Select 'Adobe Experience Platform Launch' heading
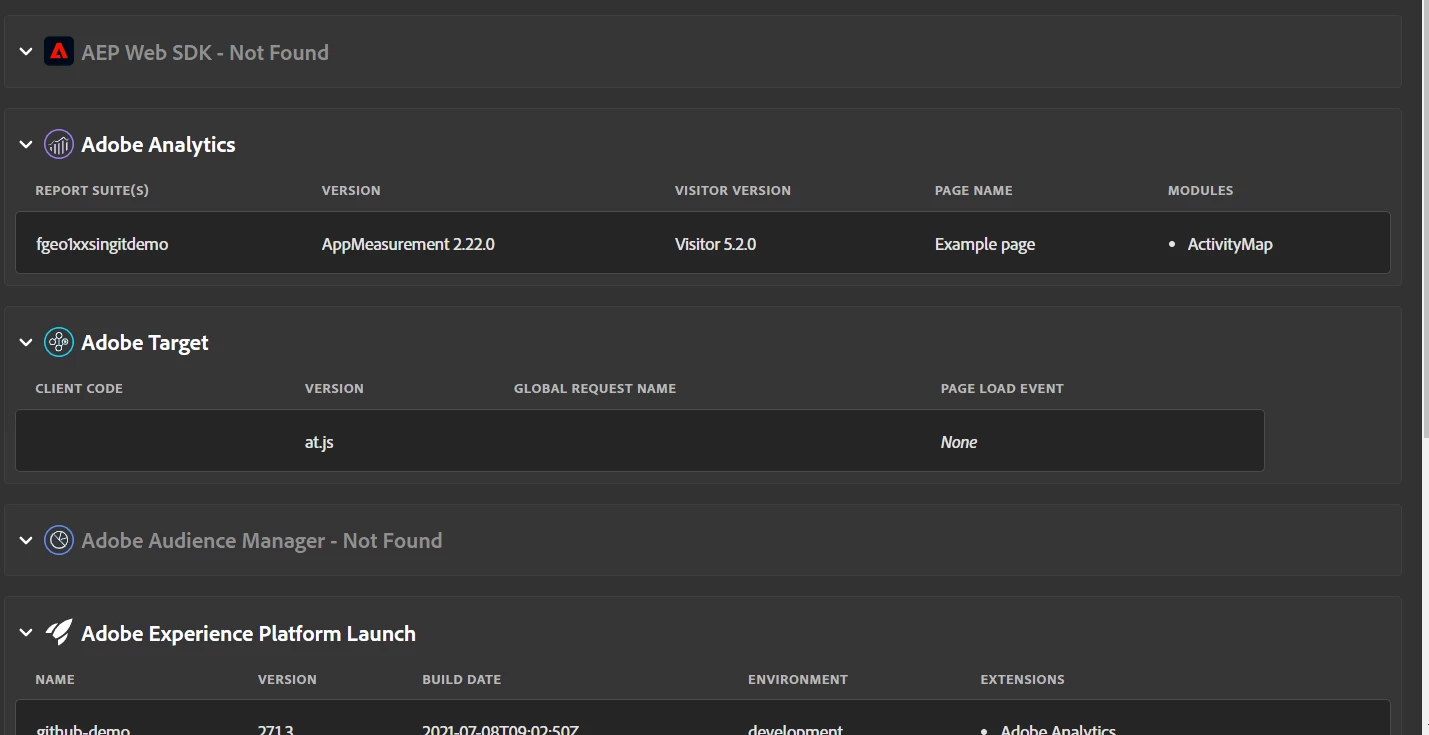The width and height of the screenshot is (1429, 735). 248,633
